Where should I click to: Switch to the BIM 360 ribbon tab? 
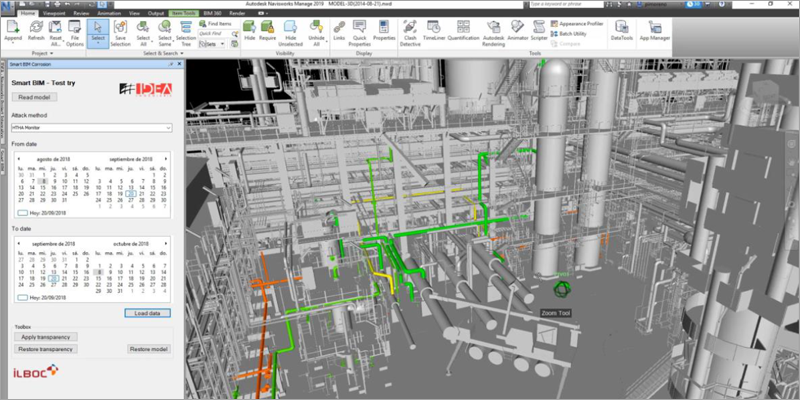coord(213,13)
